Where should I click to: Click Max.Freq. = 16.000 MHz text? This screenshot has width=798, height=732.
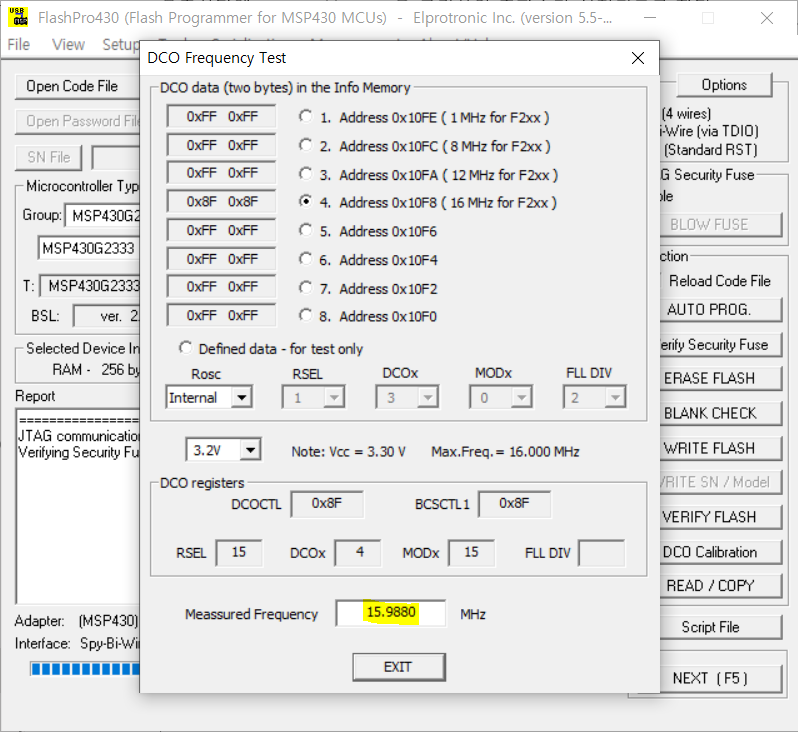pyautogui.click(x=505, y=452)
